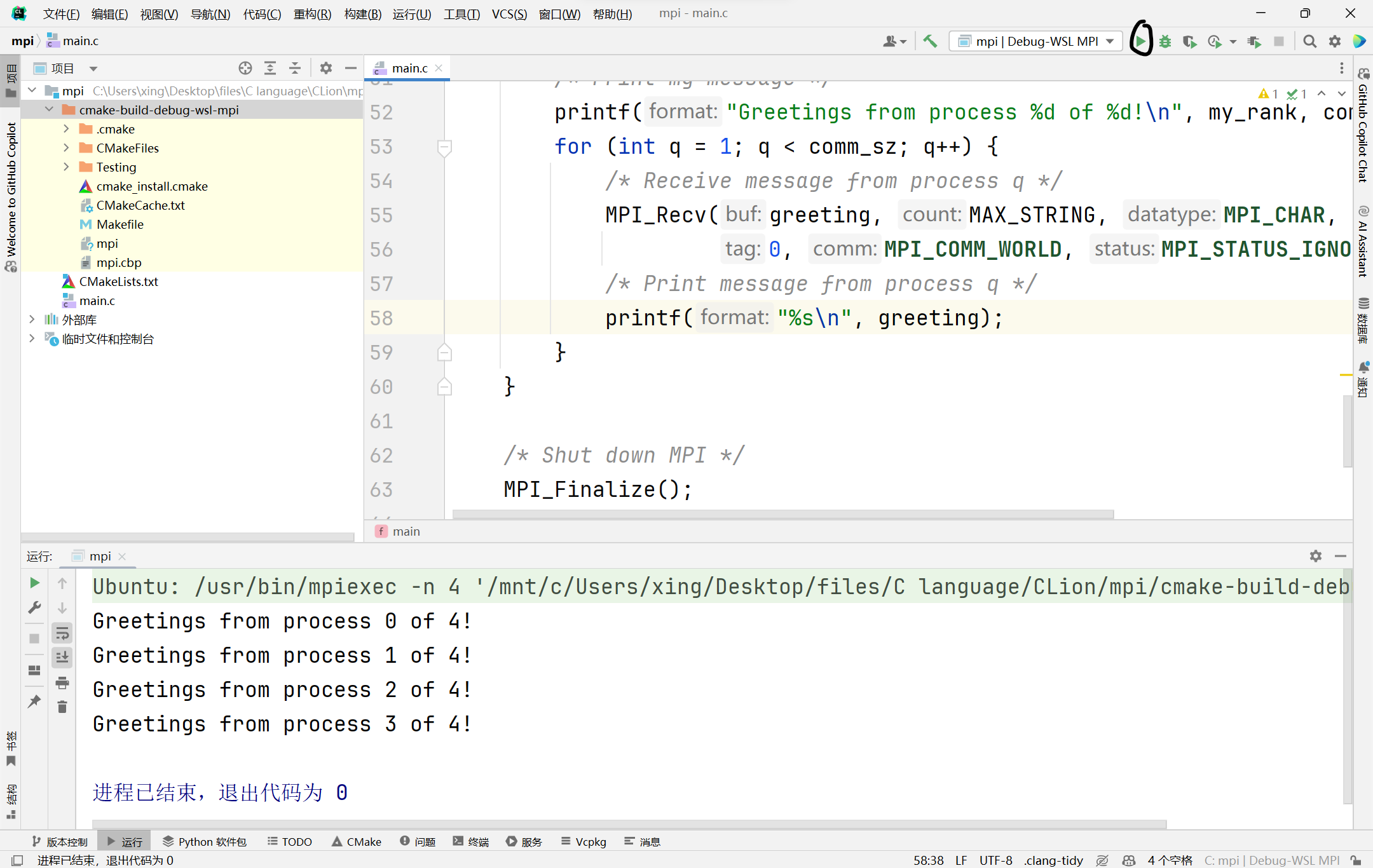The width and height of the screenshot is (1373, 868).
Task: Click the stop button in top toolbar
Action: [x=1279, y=41]
